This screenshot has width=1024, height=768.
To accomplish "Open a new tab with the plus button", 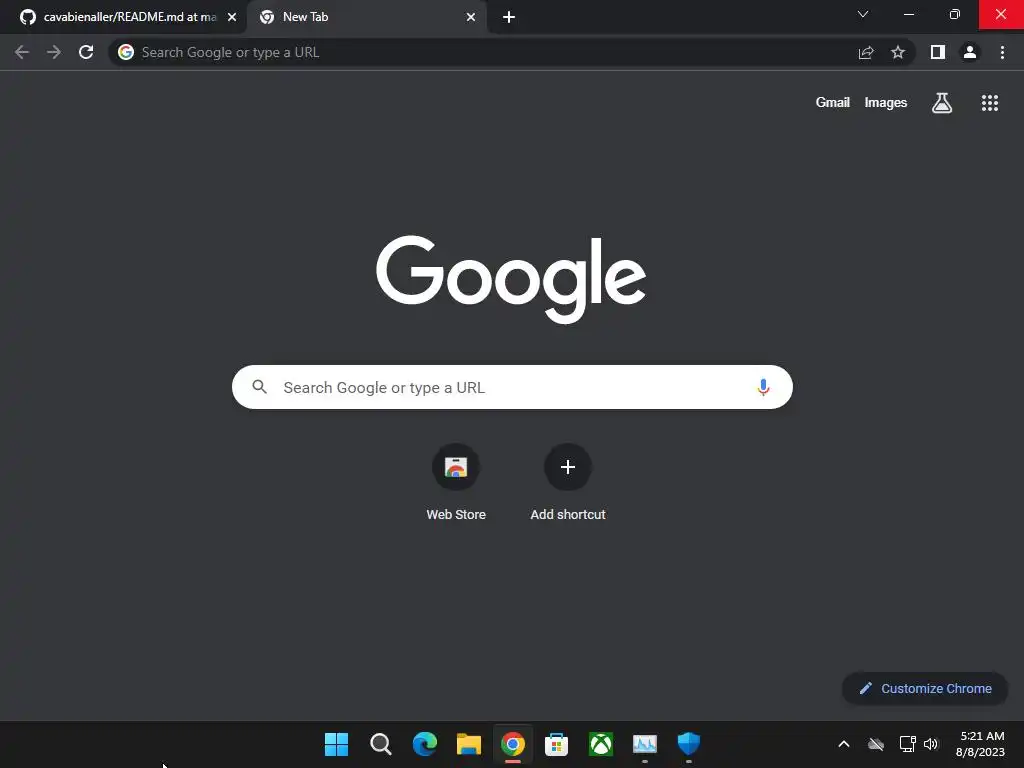I will click(x=509, y=17).
